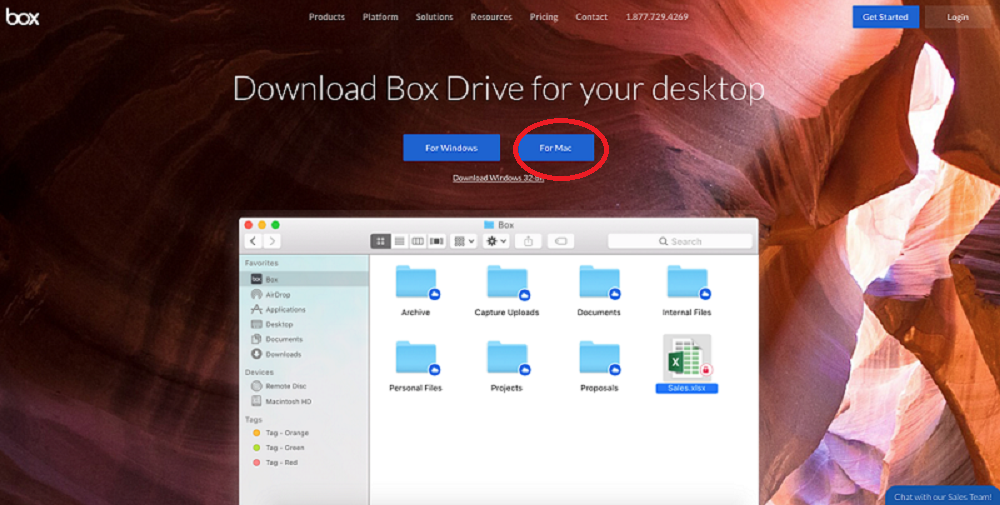Open the Contact page
Screen dimensions: 1000x505
click(x=591, y=17)
